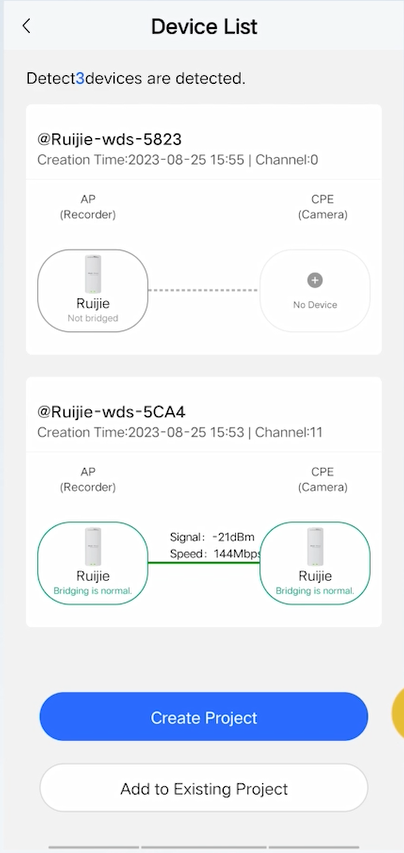Tap the Speed 144Mbps reading
This screenshot has height=853, width=404.
216,554
